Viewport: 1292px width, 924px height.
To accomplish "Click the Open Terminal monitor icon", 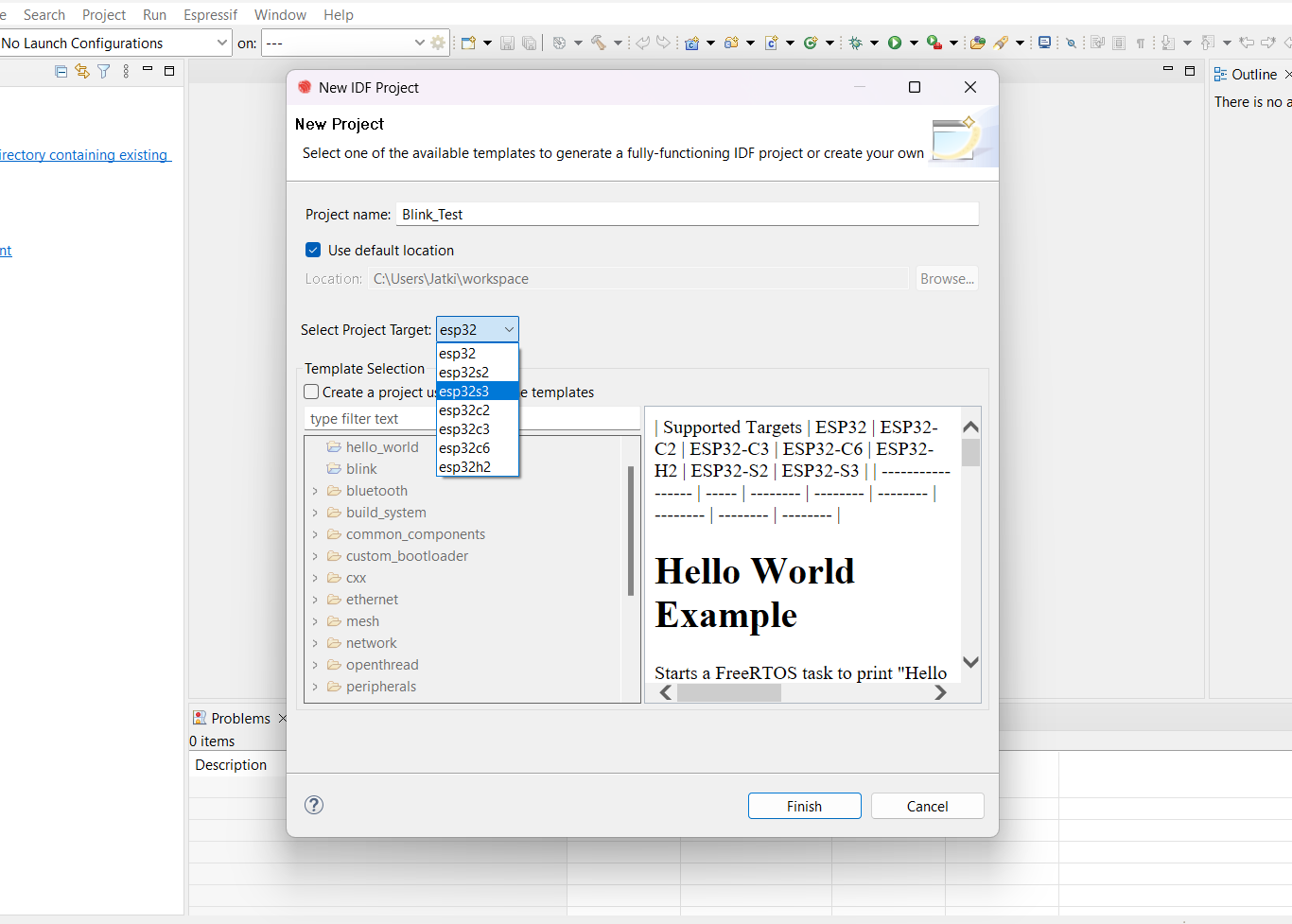I will click(x=1045, y=43).
